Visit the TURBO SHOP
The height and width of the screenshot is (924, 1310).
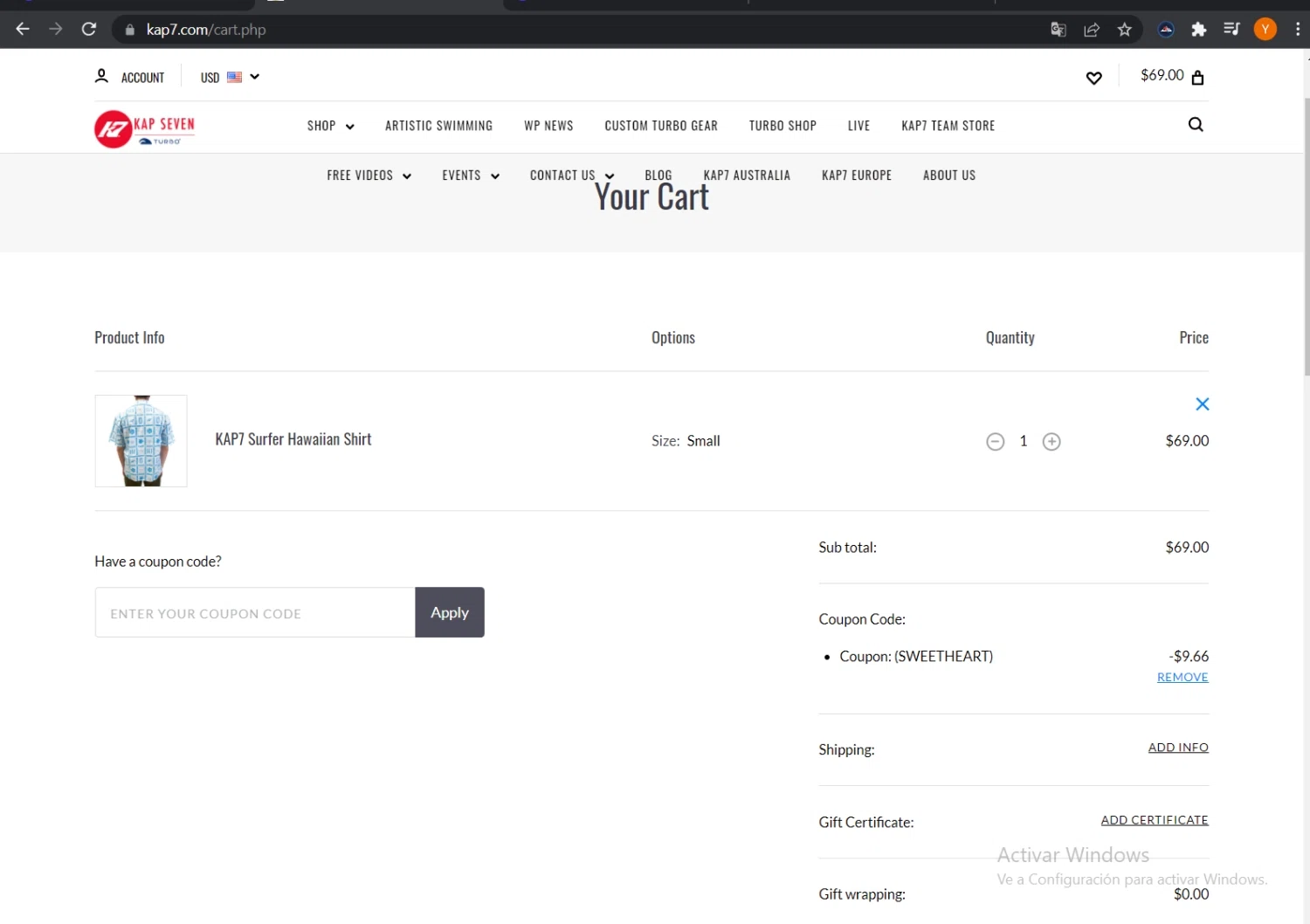click(x=783, y=126)
